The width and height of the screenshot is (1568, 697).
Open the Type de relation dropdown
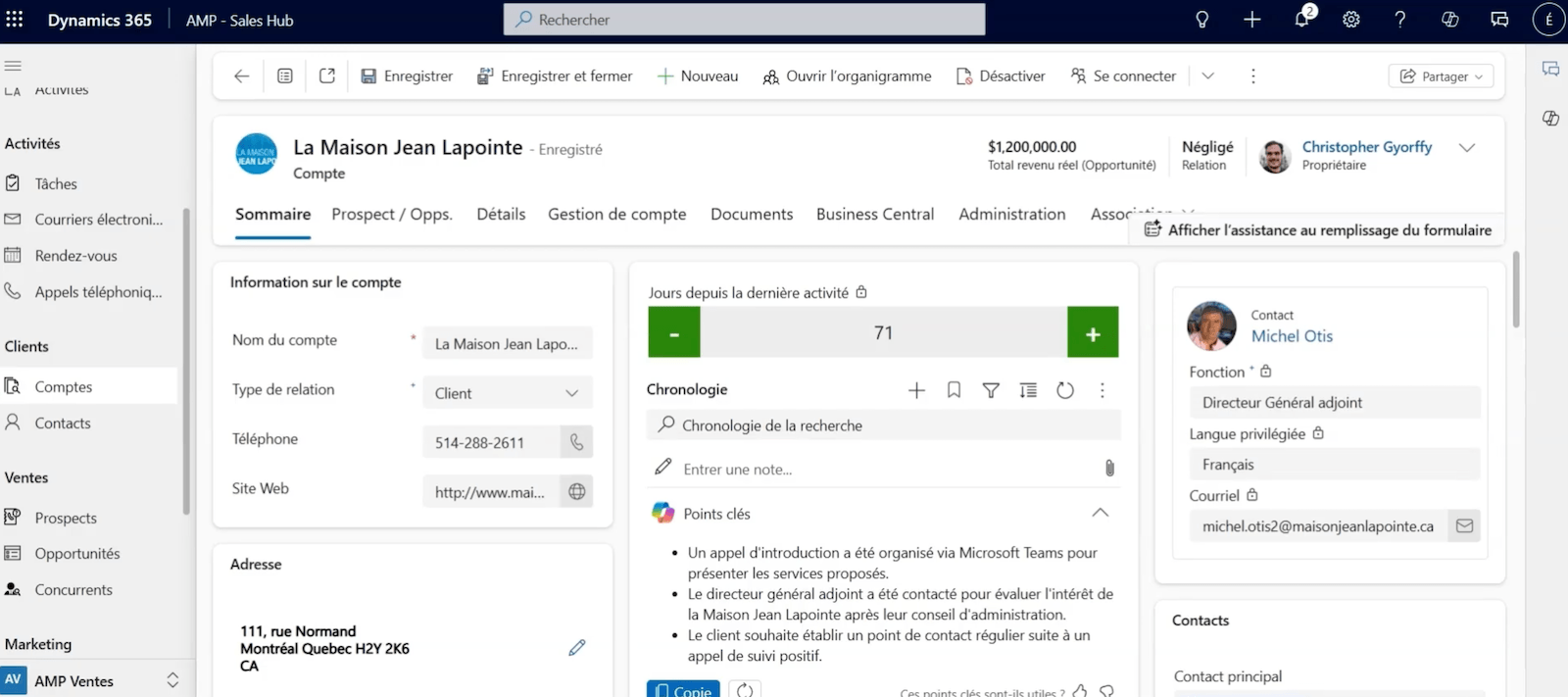(x=508, y=393)
